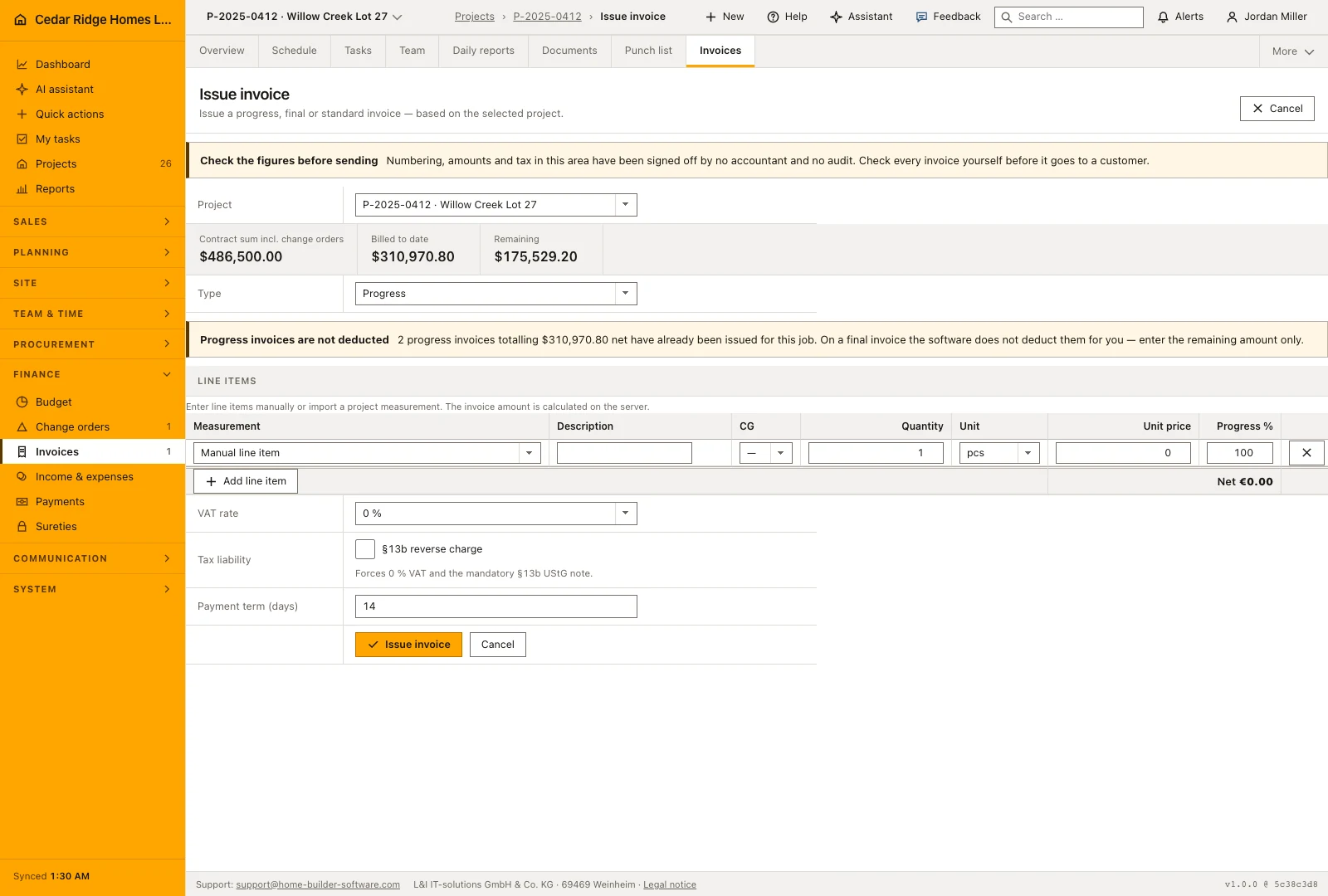Switch to the Overview tab
This screenshot has height=896, width=1328.
(x=222, y=51)
